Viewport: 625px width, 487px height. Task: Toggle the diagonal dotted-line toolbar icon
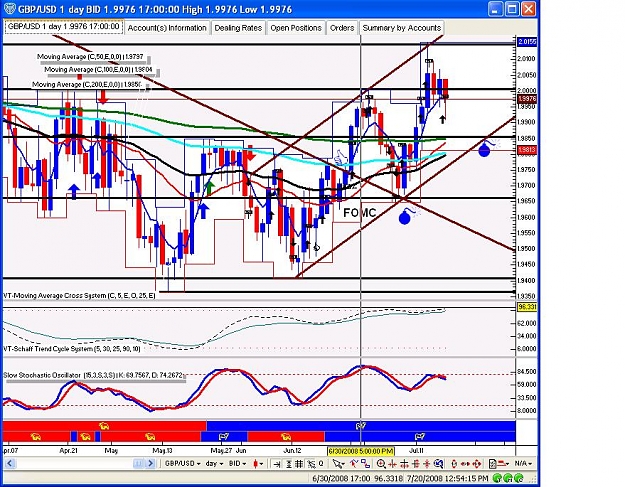[x=311, y=464]
